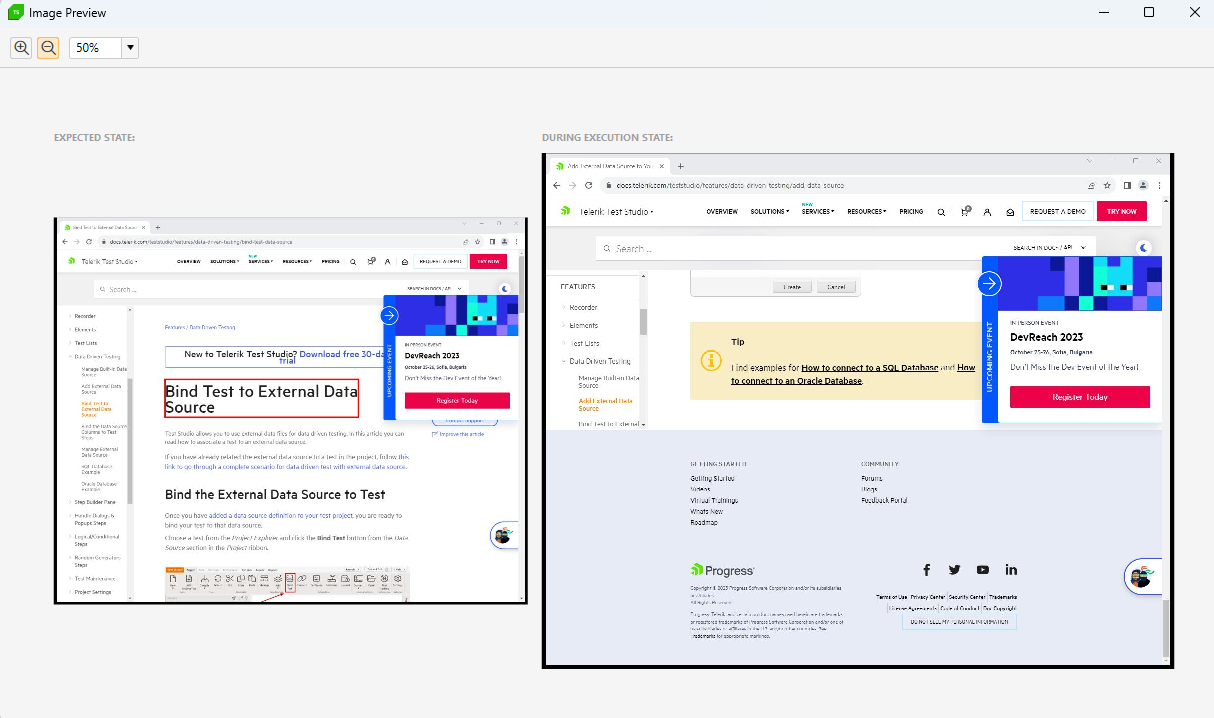Select Add External Data Source in the execution-state sidebar
Image resolution: width=1214 pixels, height=718 pixels.
[x=606, y=404]
